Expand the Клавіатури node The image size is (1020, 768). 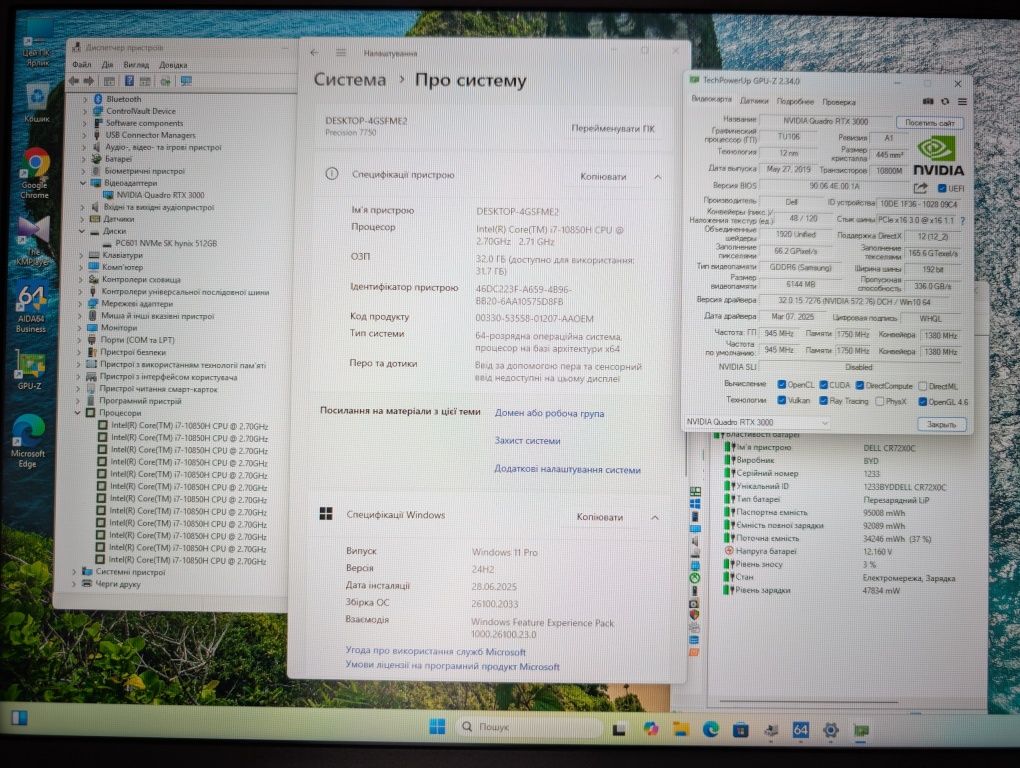tap(81, 256)
